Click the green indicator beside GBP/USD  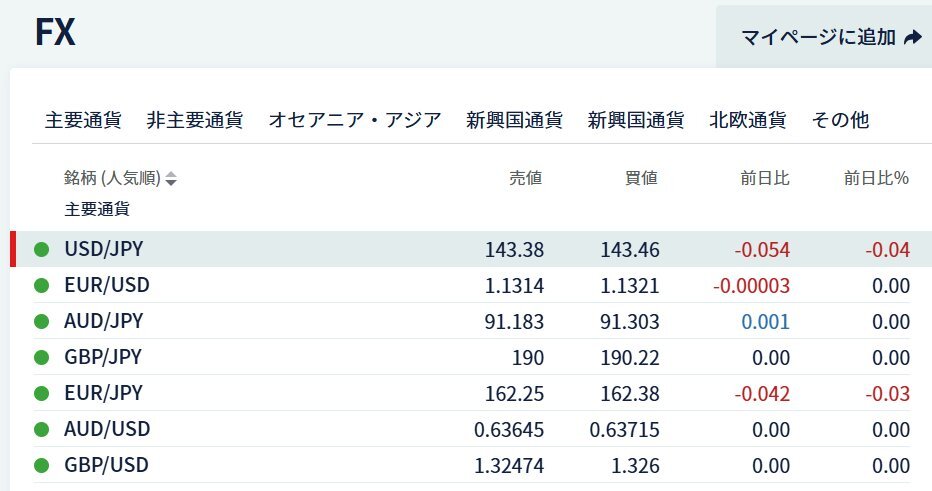(x=41, y=465)
